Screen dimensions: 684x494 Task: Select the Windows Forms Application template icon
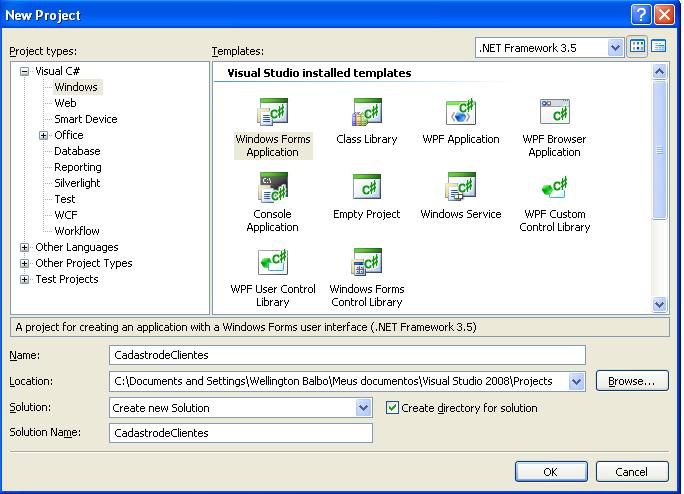pyautogui.click(x=273, y=112)
